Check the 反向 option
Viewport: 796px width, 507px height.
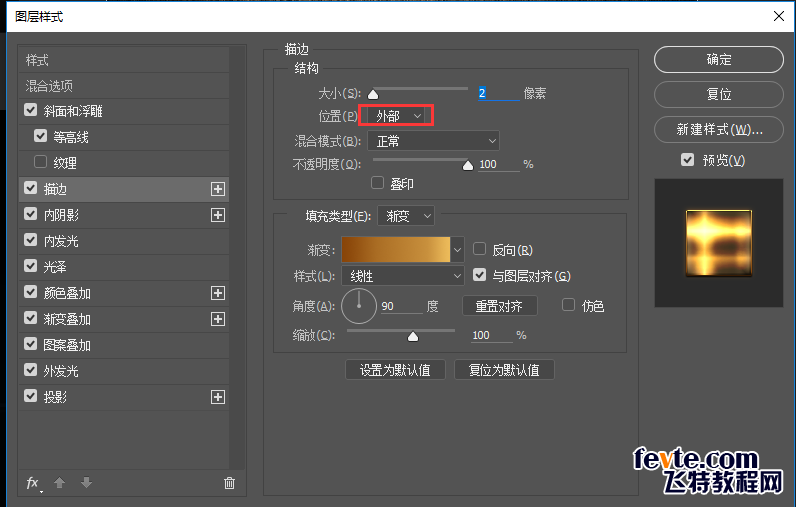[x=479, y=249]
